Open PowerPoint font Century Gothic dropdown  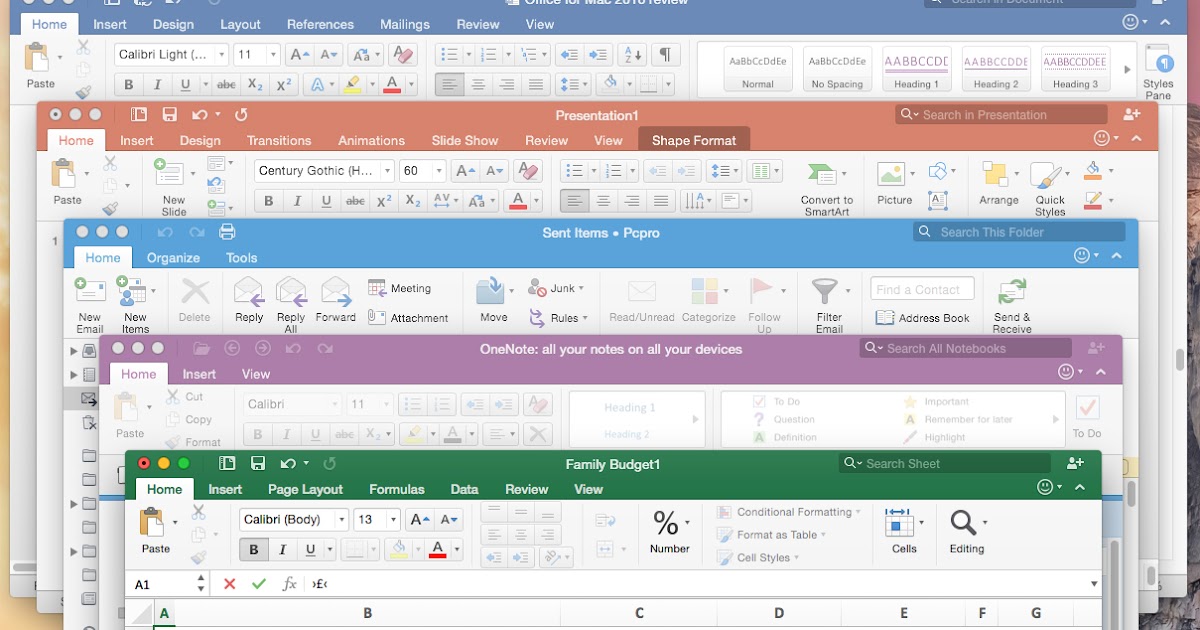pyautogui.click(x=387, y=171)
